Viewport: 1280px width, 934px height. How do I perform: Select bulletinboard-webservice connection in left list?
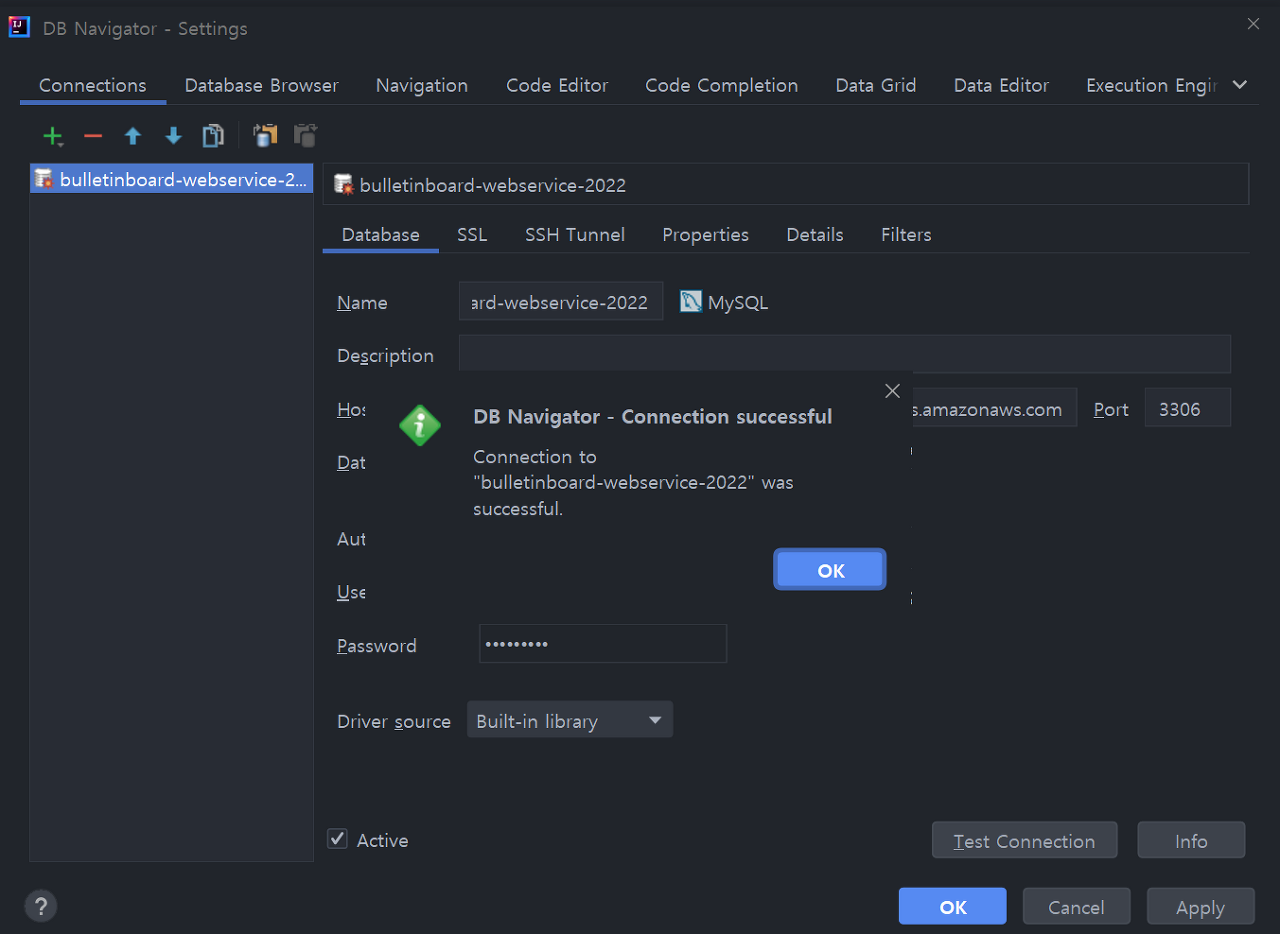click(x=172, y=180)
